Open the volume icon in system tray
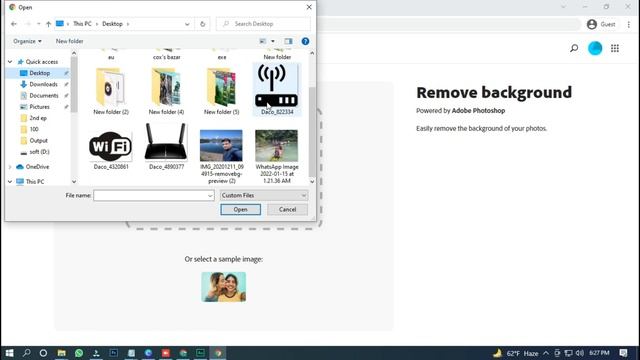 [580, 353]
